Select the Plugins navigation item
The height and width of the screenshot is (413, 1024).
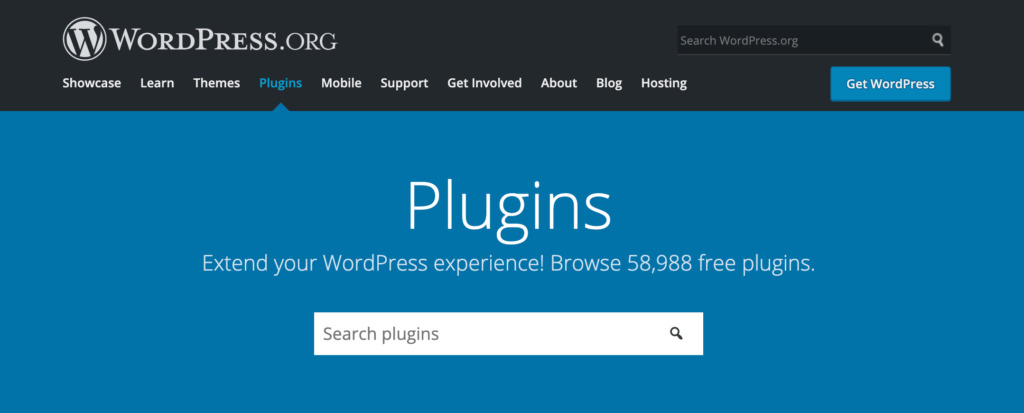(x=280, y=83)
